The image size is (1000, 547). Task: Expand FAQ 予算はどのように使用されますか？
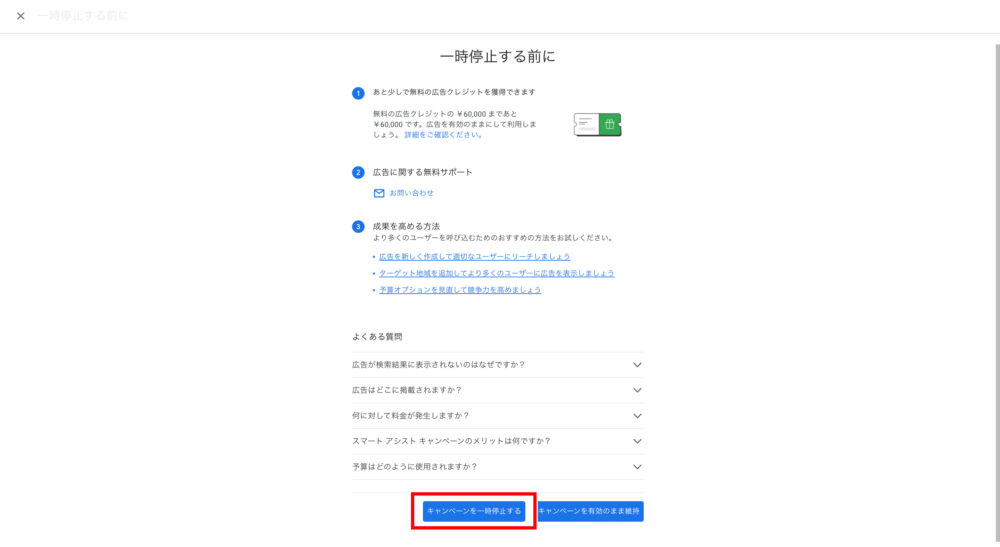[497, 467]
